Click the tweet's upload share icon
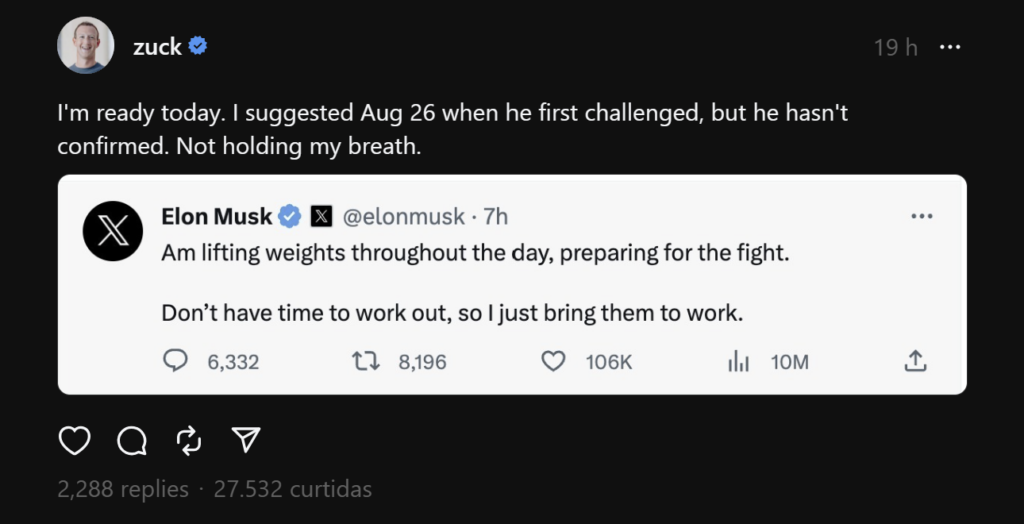1024x524 pixels. pyautogui.click(x=915, y=362)
